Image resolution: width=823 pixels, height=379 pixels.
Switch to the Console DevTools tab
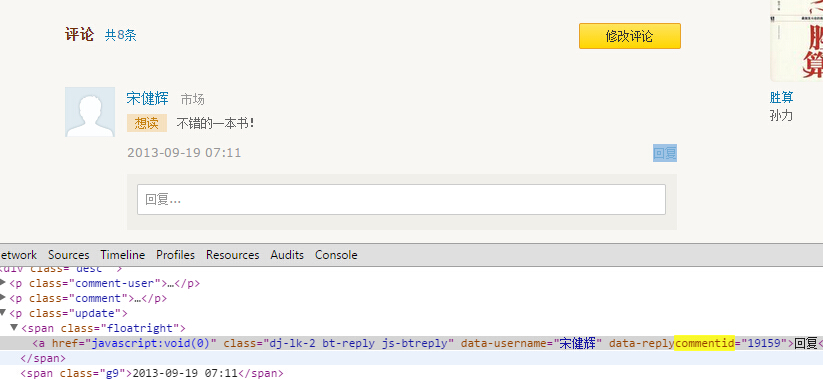coord(336,255)
